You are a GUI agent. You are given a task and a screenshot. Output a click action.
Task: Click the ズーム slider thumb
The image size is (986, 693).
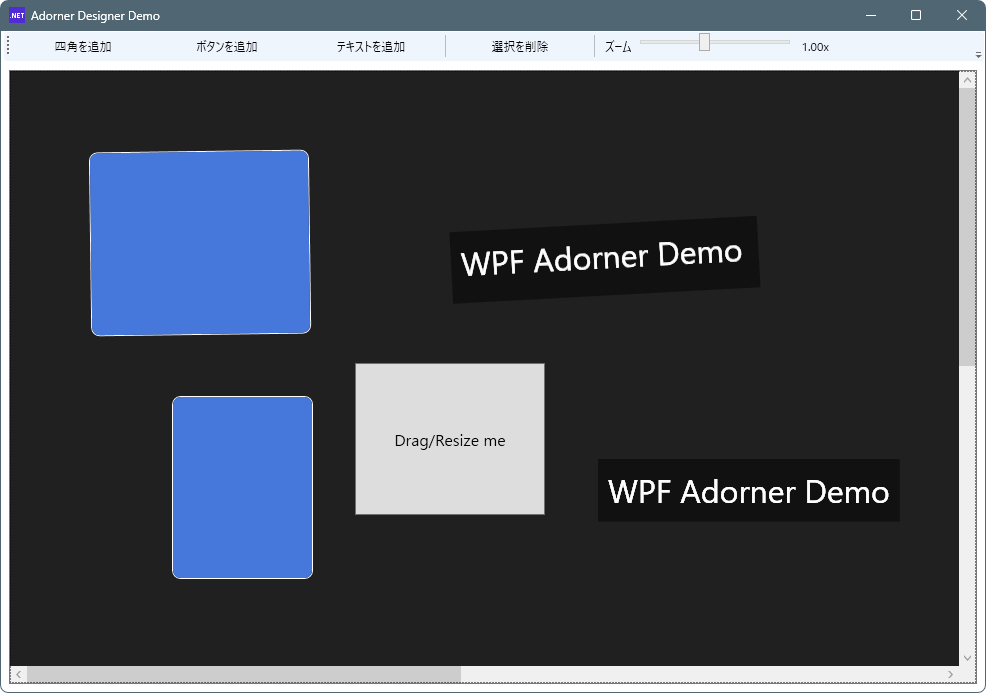pyautogui.click(x=704, y=42)
